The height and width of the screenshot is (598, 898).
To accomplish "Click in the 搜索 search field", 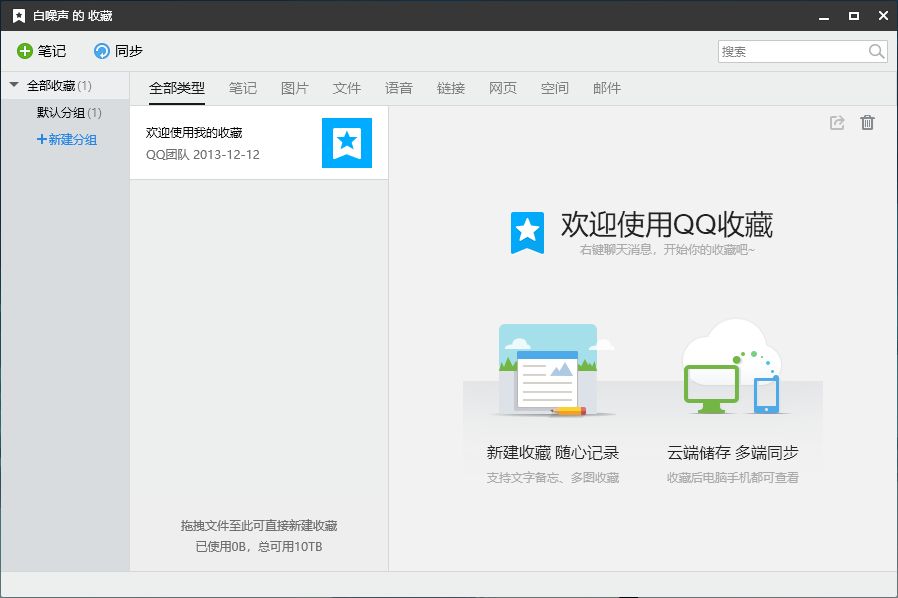I will tap(790, 52).
